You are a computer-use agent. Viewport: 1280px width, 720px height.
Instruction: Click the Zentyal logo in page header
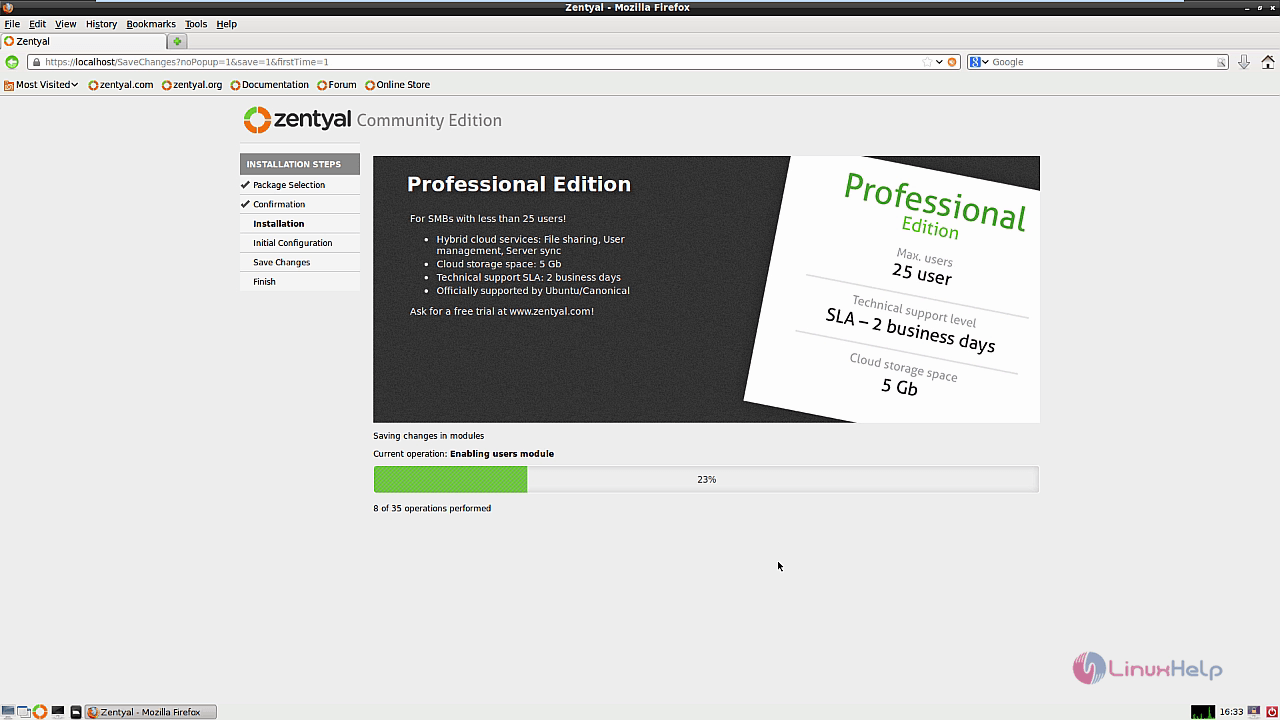[297, 120]
